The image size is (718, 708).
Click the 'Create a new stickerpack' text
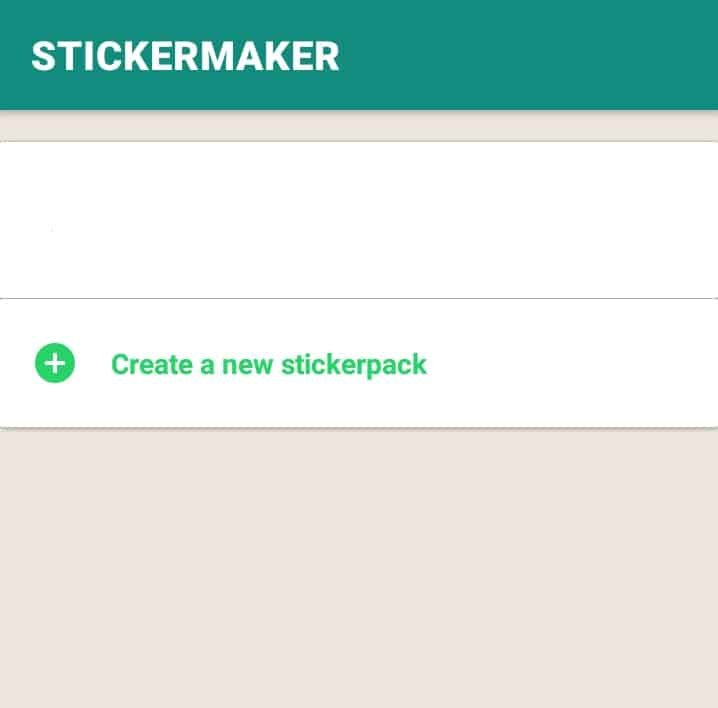pos(269,365)
